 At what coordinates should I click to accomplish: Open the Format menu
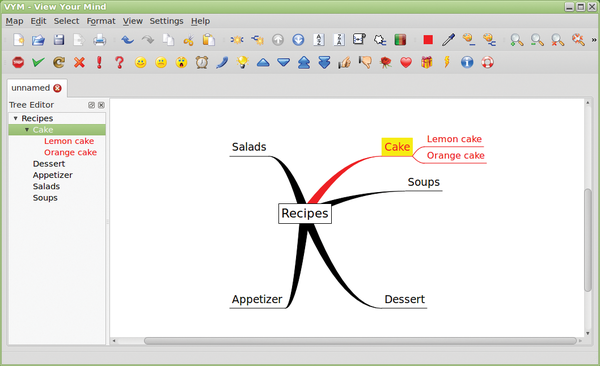101,21
